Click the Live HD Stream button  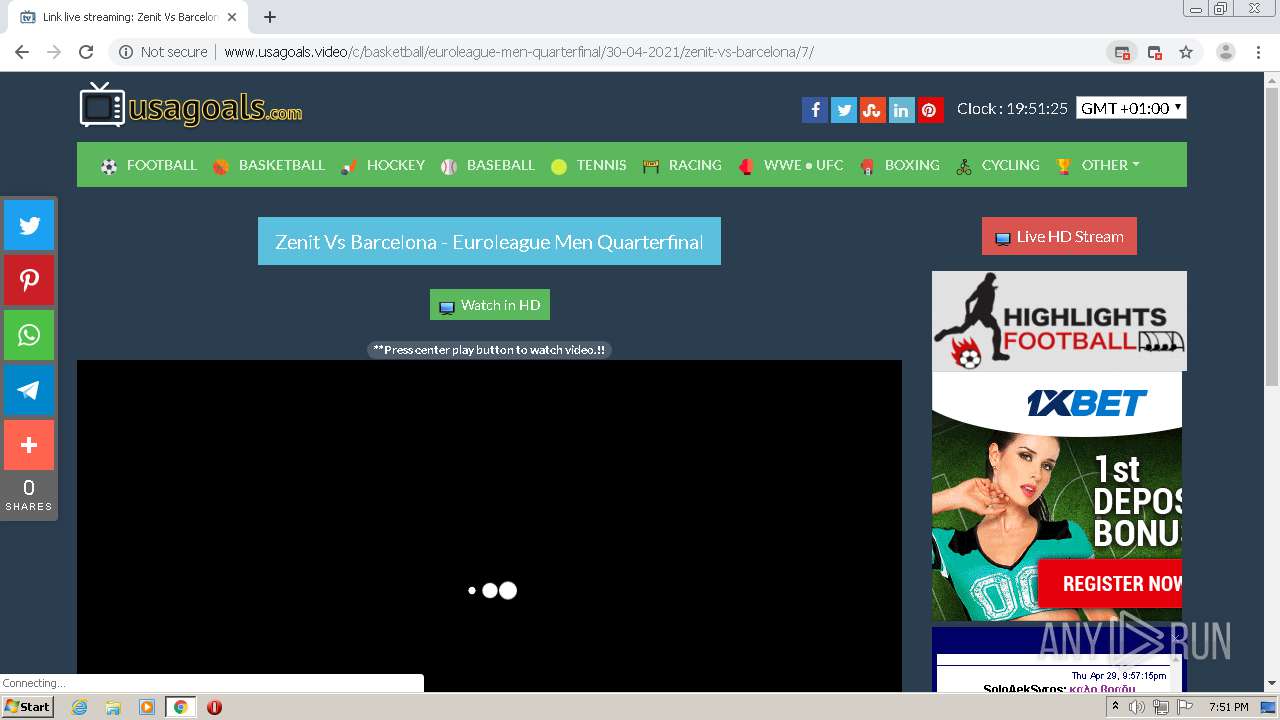1059,236
